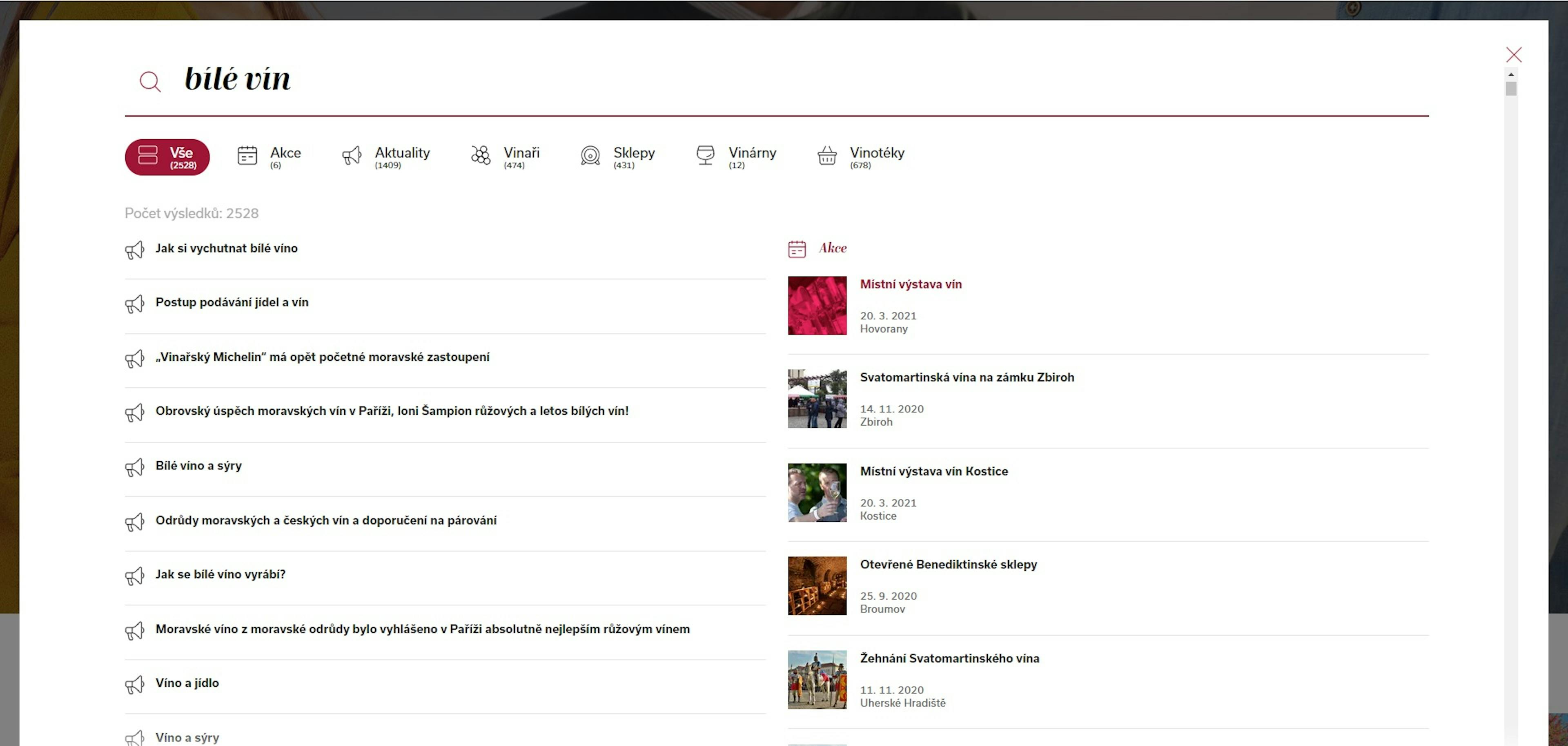
Task: Open the 'Víno a jídlo' result
Action: [x=187, y=683]
